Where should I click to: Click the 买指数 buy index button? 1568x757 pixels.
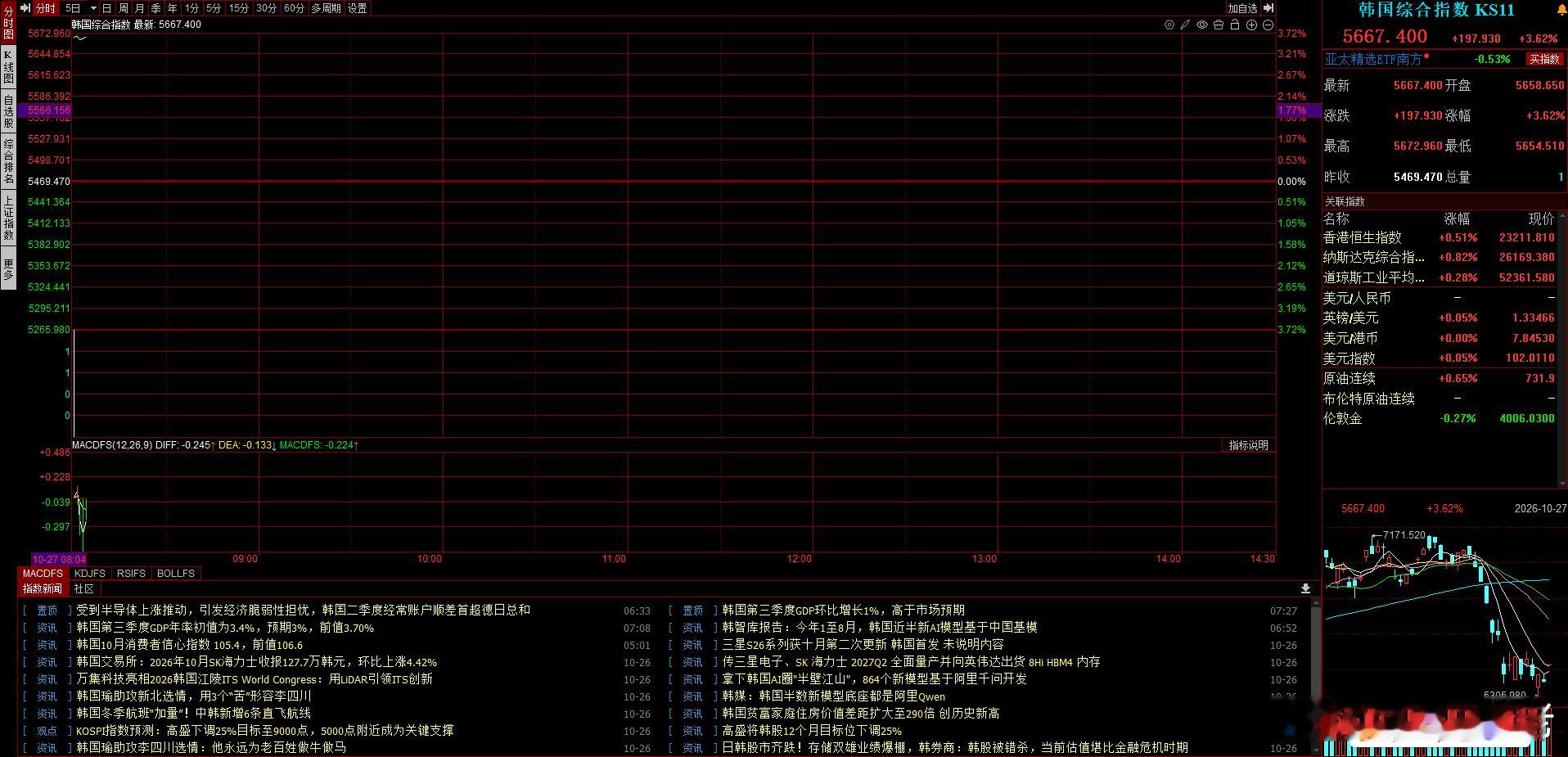(x=1545, y=59)
